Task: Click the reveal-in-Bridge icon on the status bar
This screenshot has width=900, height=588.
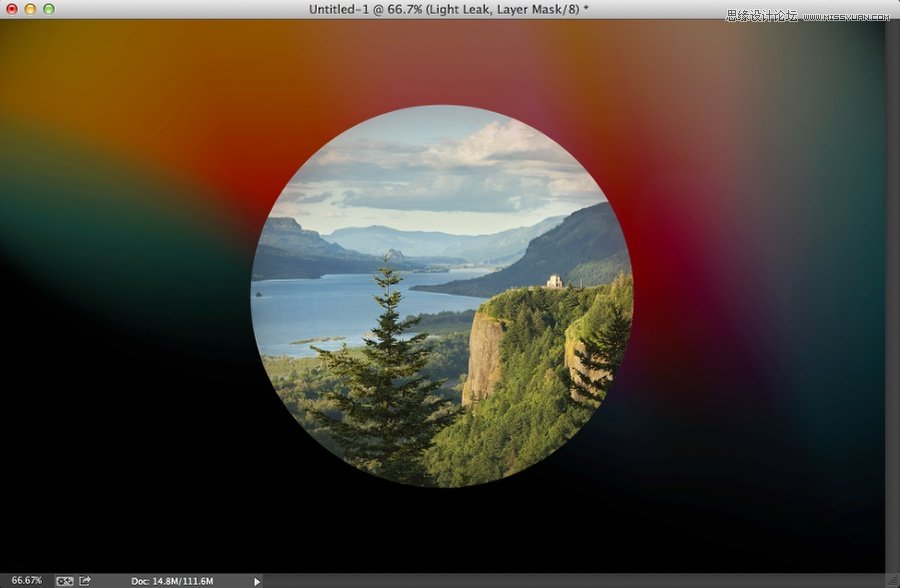Action: [65, 580]
